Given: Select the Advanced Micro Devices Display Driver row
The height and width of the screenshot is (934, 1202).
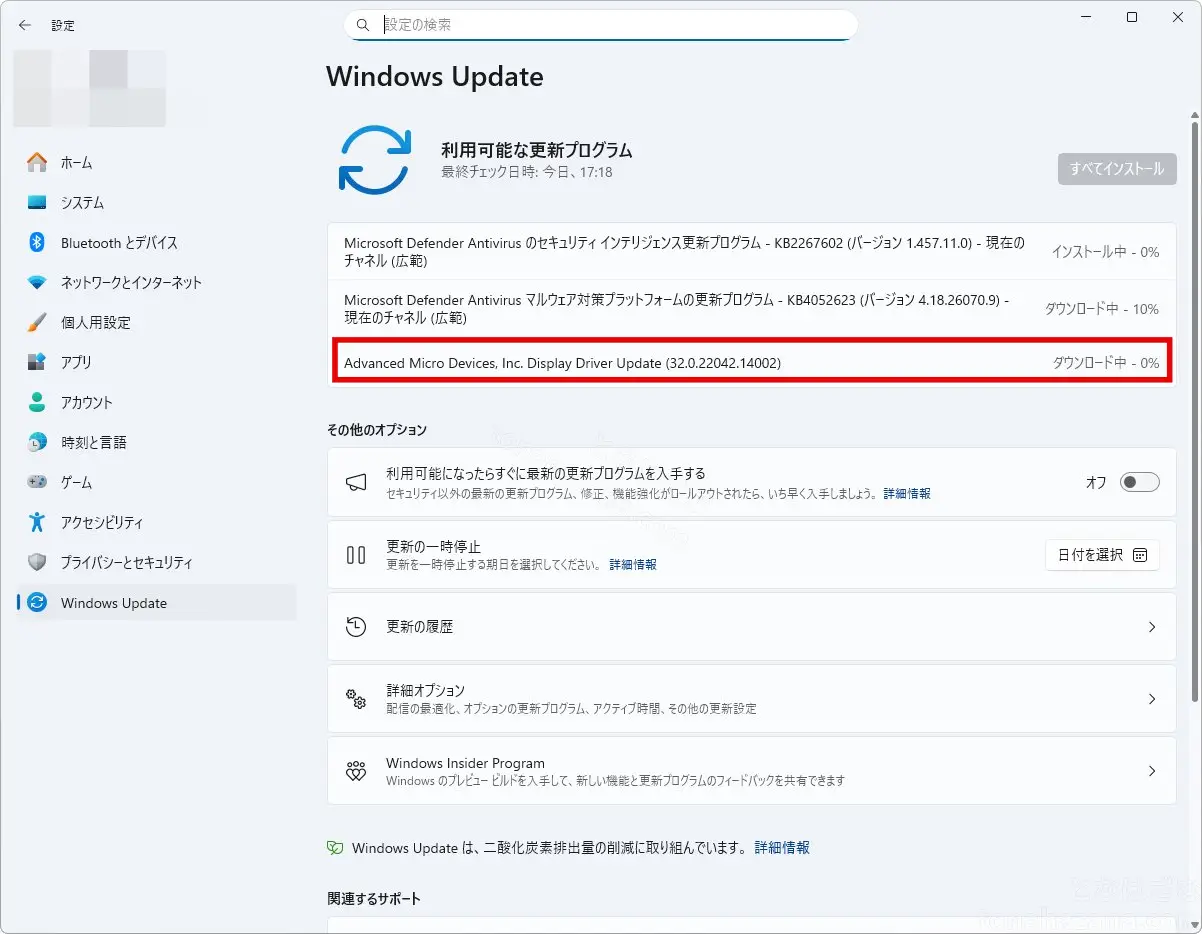Looking at the screenshot, I should pos(752,363).
